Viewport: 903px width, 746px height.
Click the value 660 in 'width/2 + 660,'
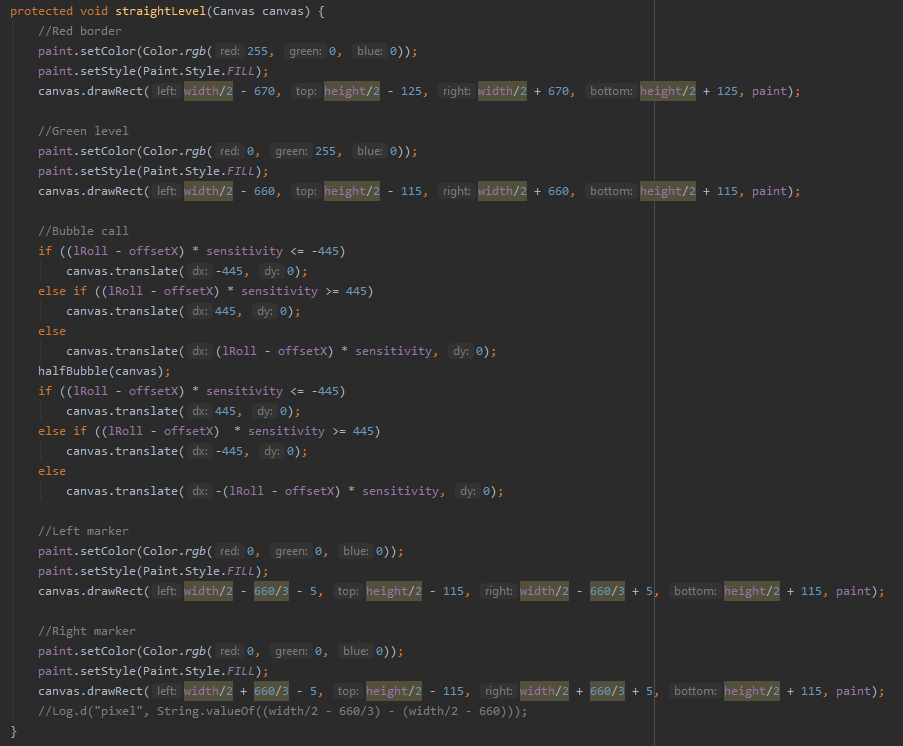coord(559,191)
